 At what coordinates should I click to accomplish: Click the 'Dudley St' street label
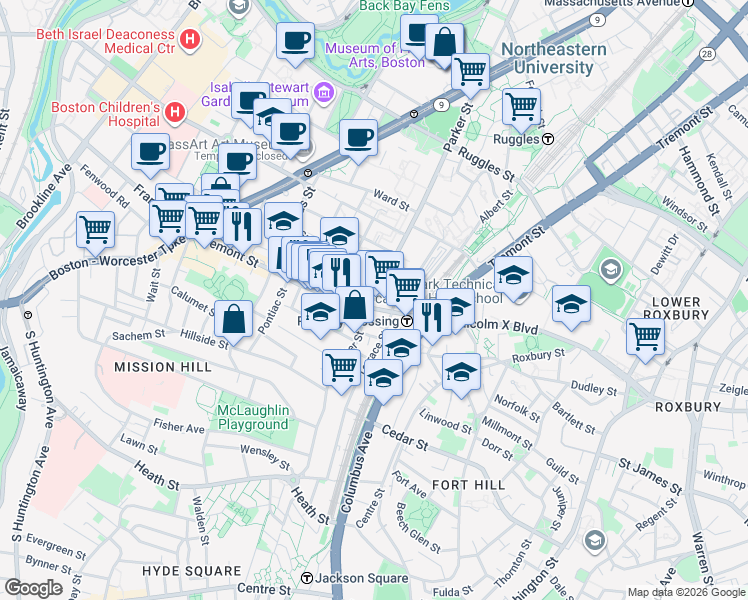click(594, 388)
